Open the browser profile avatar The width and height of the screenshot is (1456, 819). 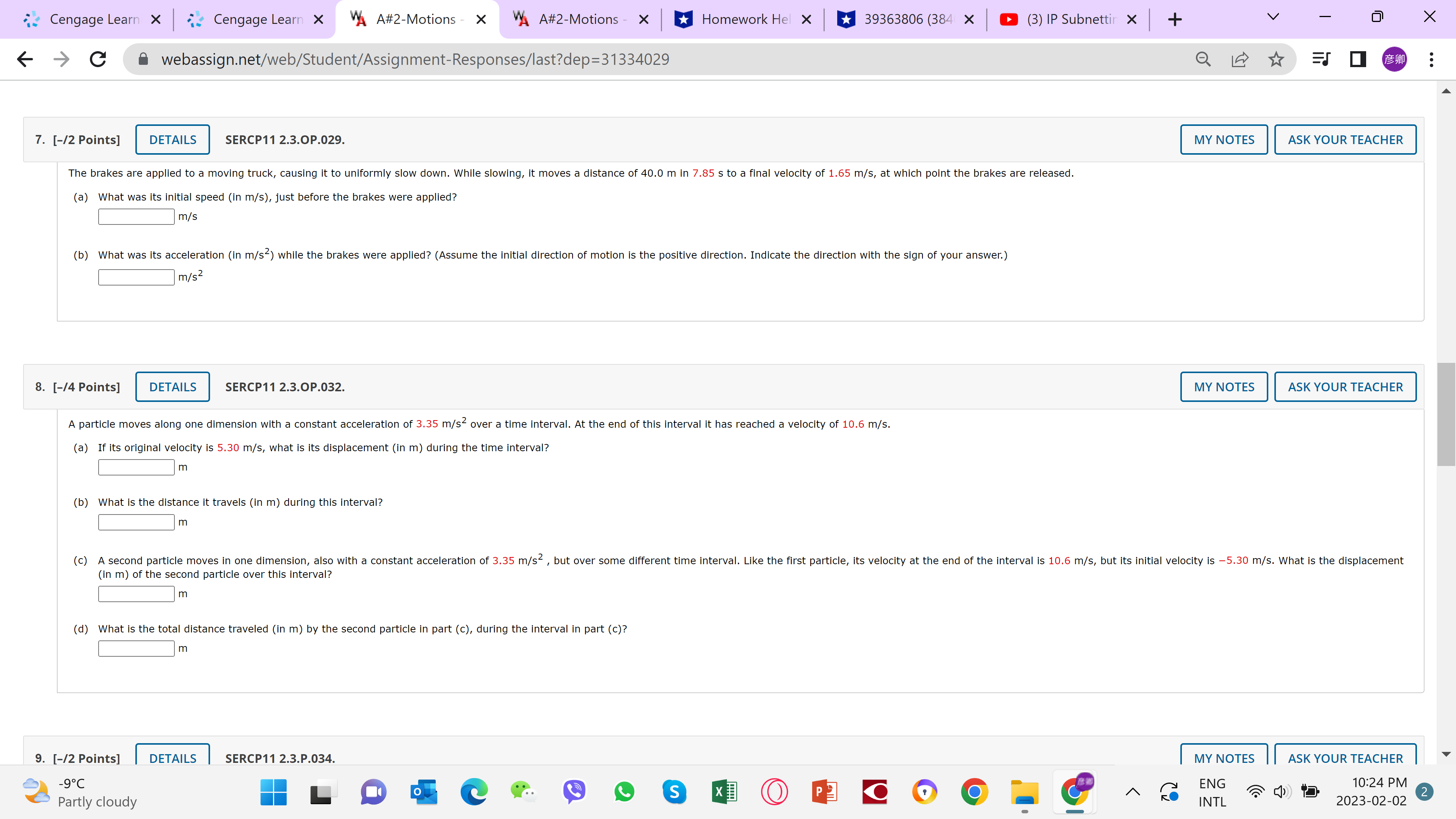click(x=1394, y=59)
